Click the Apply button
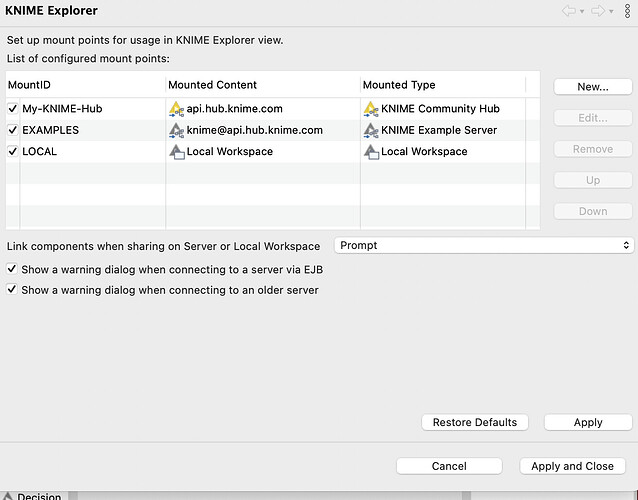The image size is (638, 500). point(588,422)
